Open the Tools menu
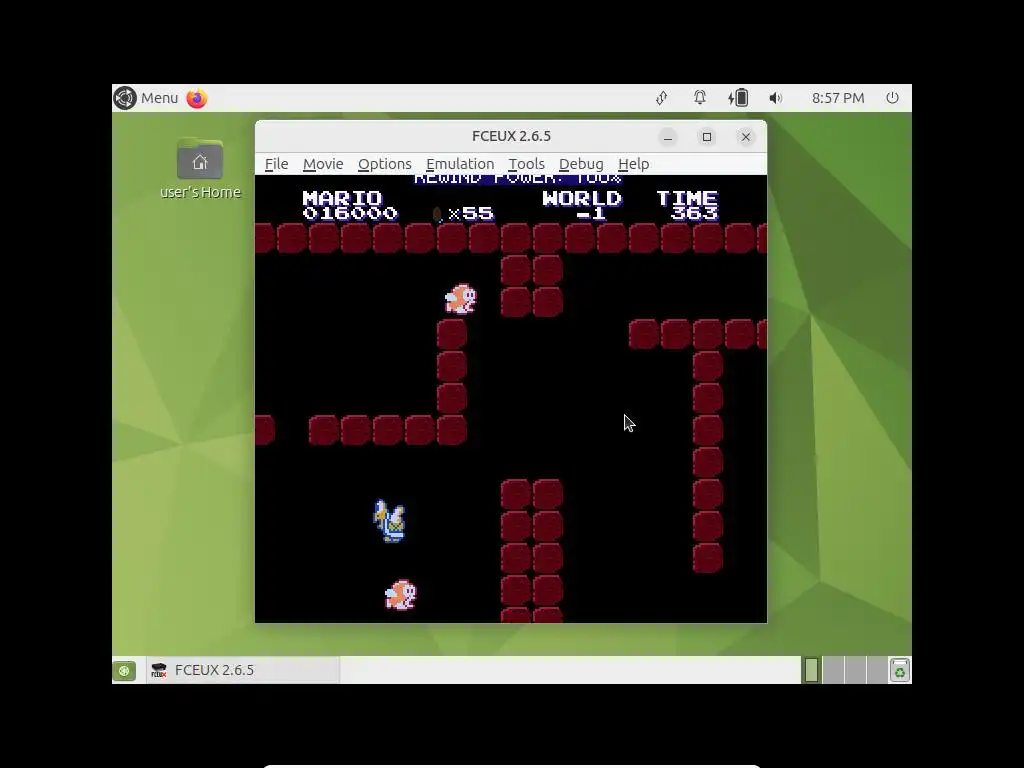The height and width of the screenshot is (768, 1024). (526, 164)
